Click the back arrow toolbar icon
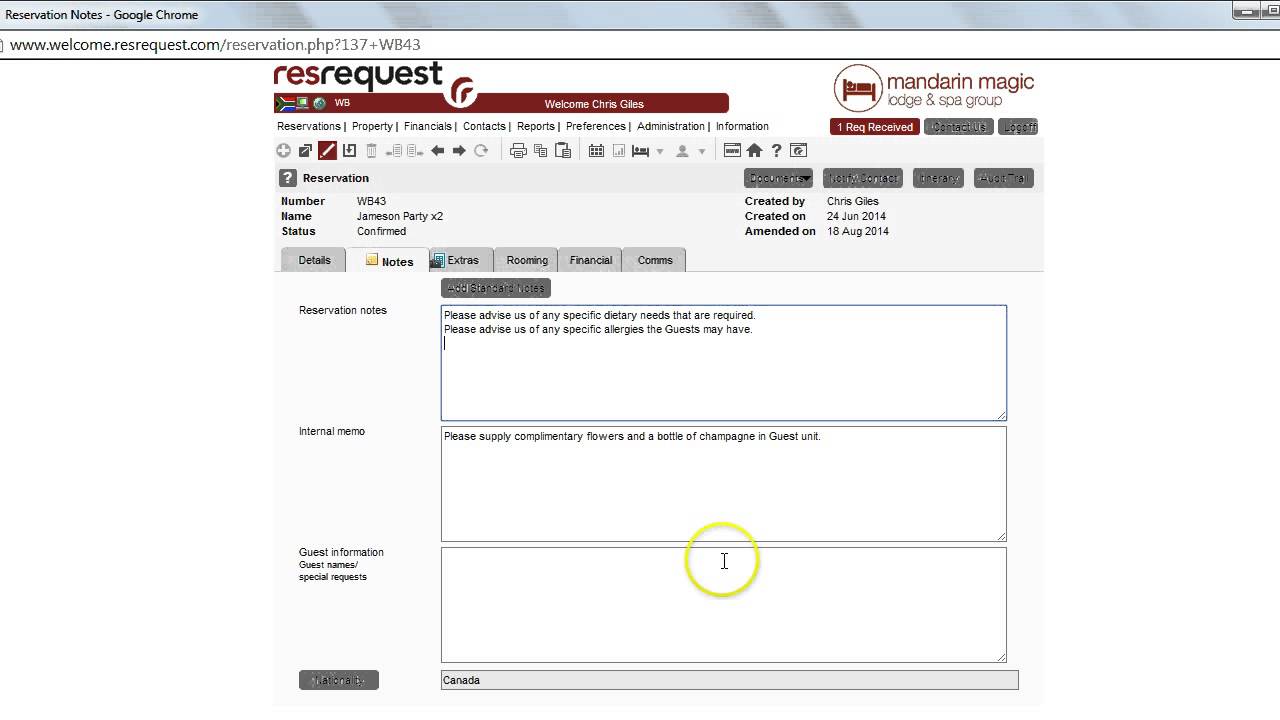This screenshot has height=720, width=1280. [x=437, y=151]
